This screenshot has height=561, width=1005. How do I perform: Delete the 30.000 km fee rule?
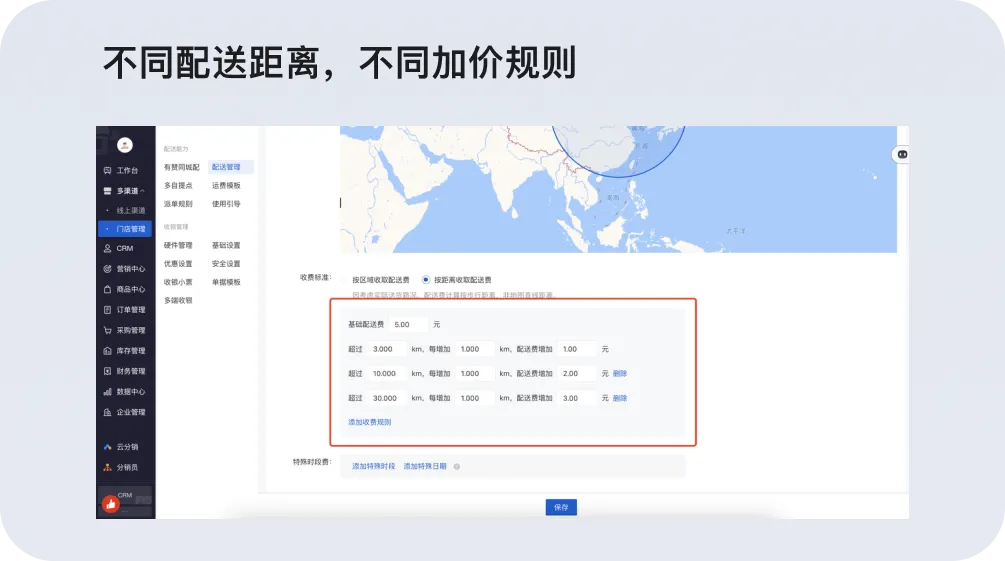point(620,398)
